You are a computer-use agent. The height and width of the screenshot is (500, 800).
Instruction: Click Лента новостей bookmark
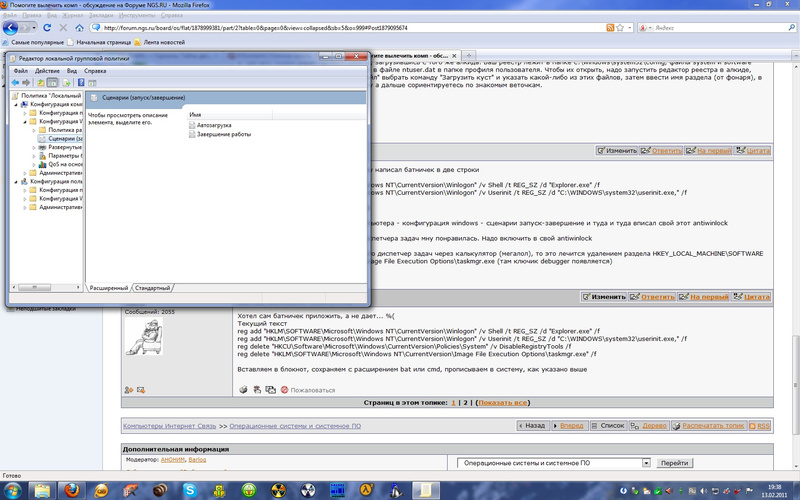pos(160,42)
